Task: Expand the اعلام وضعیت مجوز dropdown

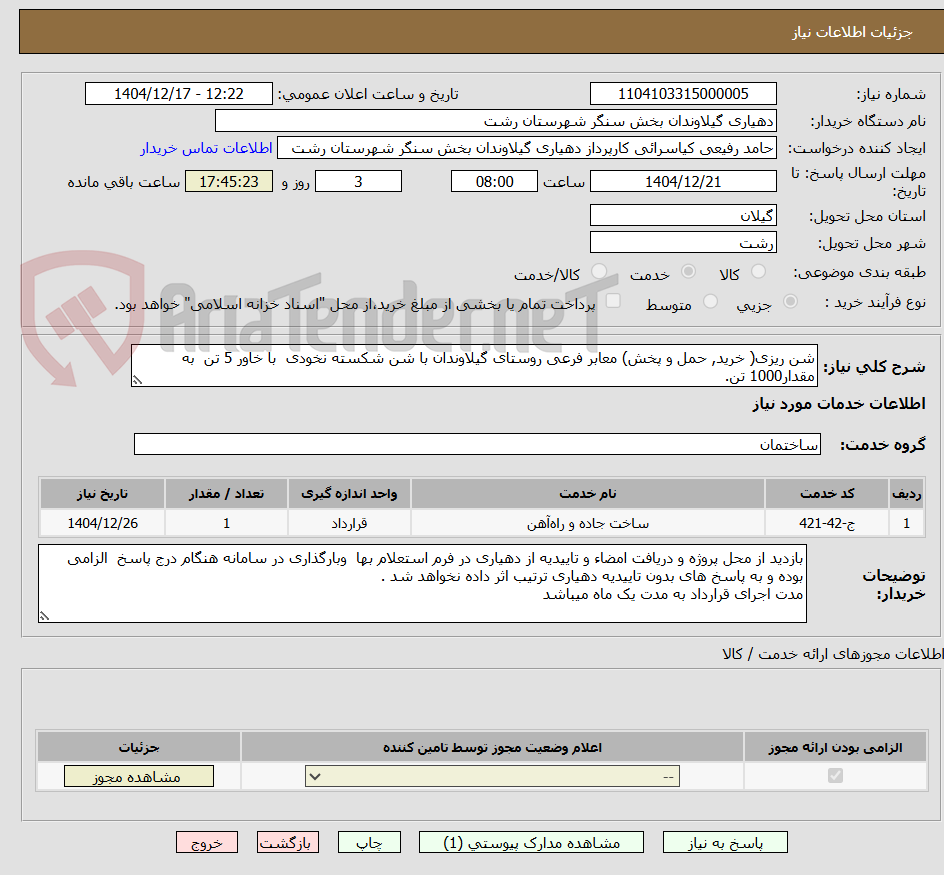Action: (x=492, y=776)
